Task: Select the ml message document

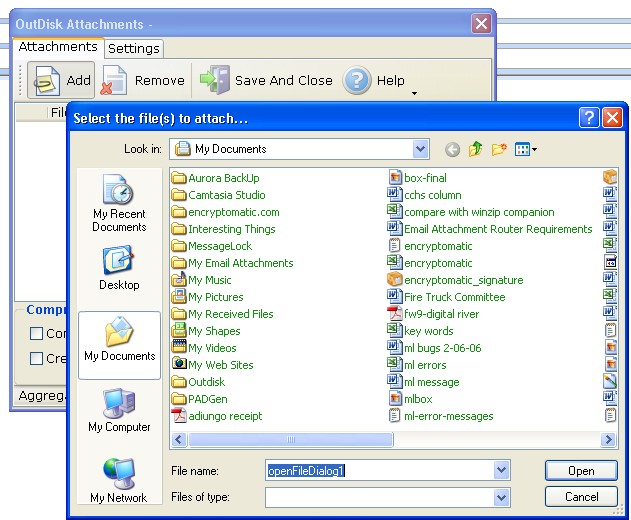Action: click(x=423, y=382)
